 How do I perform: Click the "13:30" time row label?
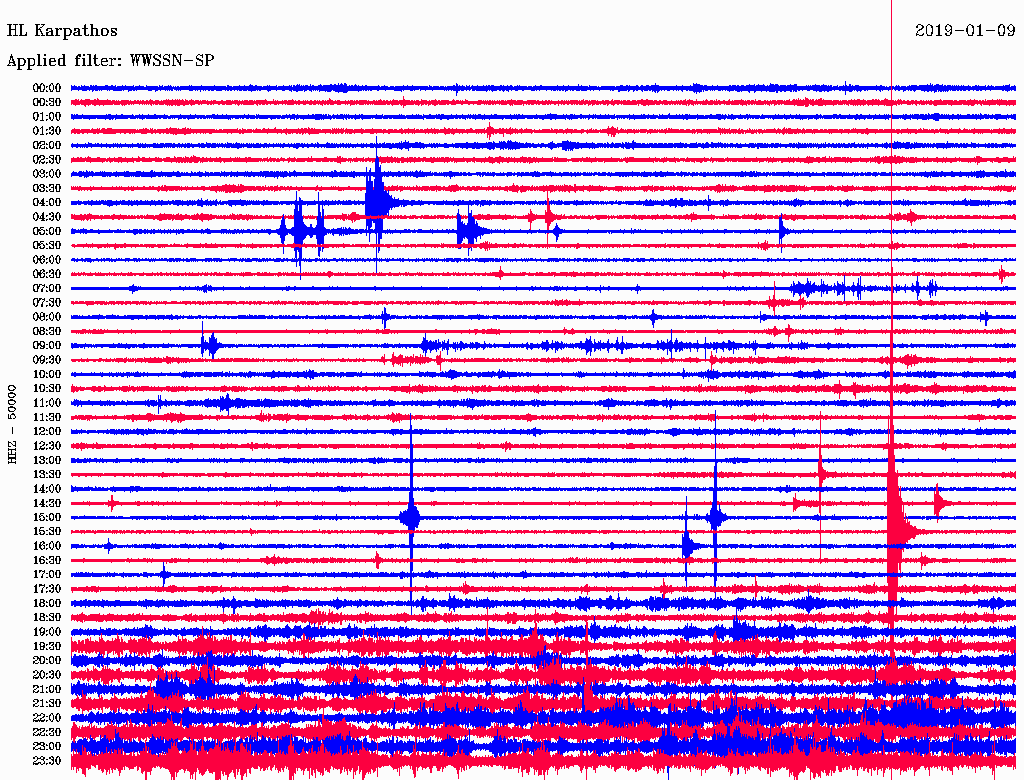(47, 474)
